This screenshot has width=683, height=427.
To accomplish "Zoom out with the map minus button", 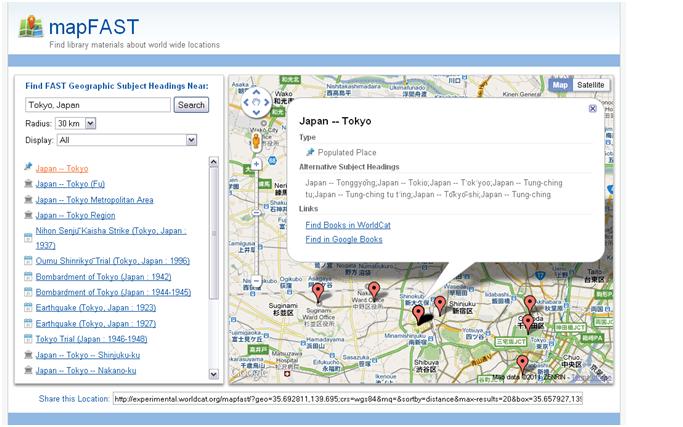I will (x=256, y=281).
